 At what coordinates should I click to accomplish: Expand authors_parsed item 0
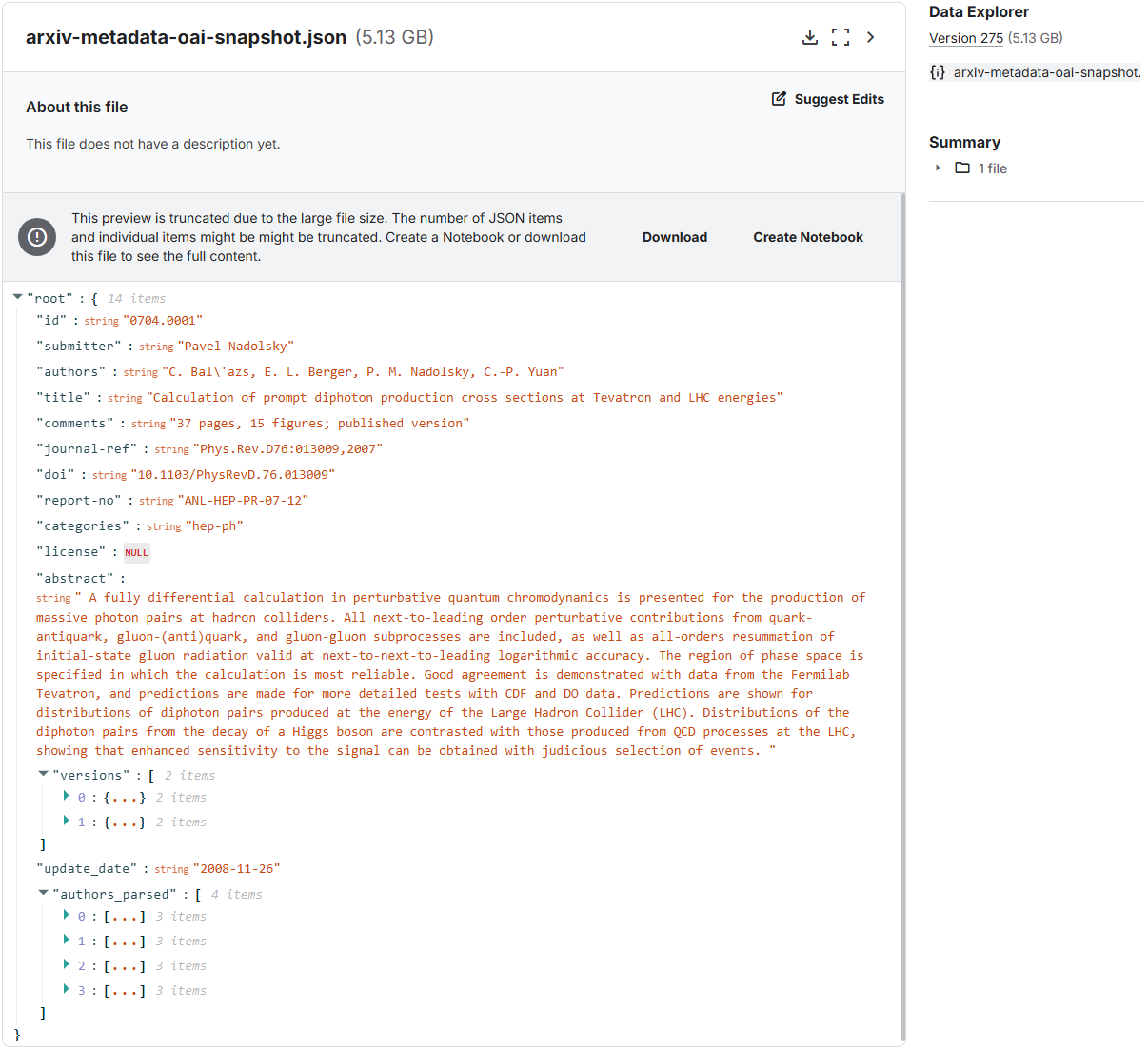(x=66, y=915)
